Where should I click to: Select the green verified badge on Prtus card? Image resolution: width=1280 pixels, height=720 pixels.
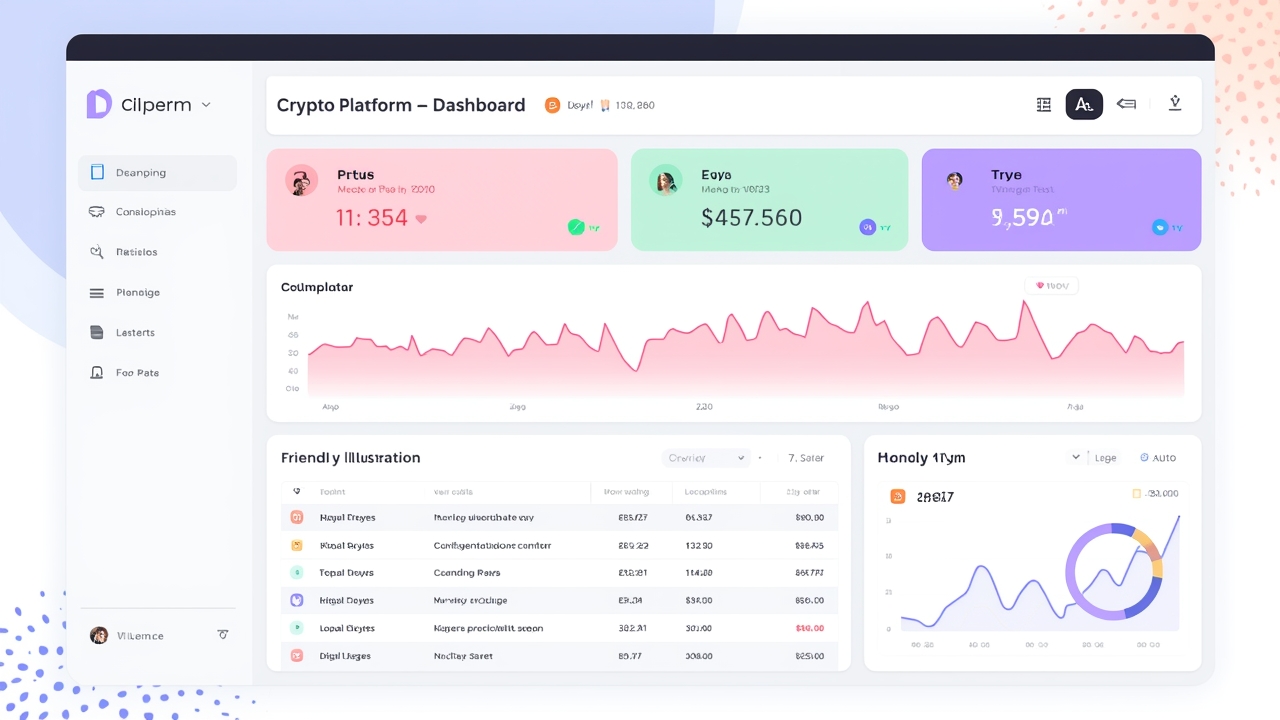(578, 226)
